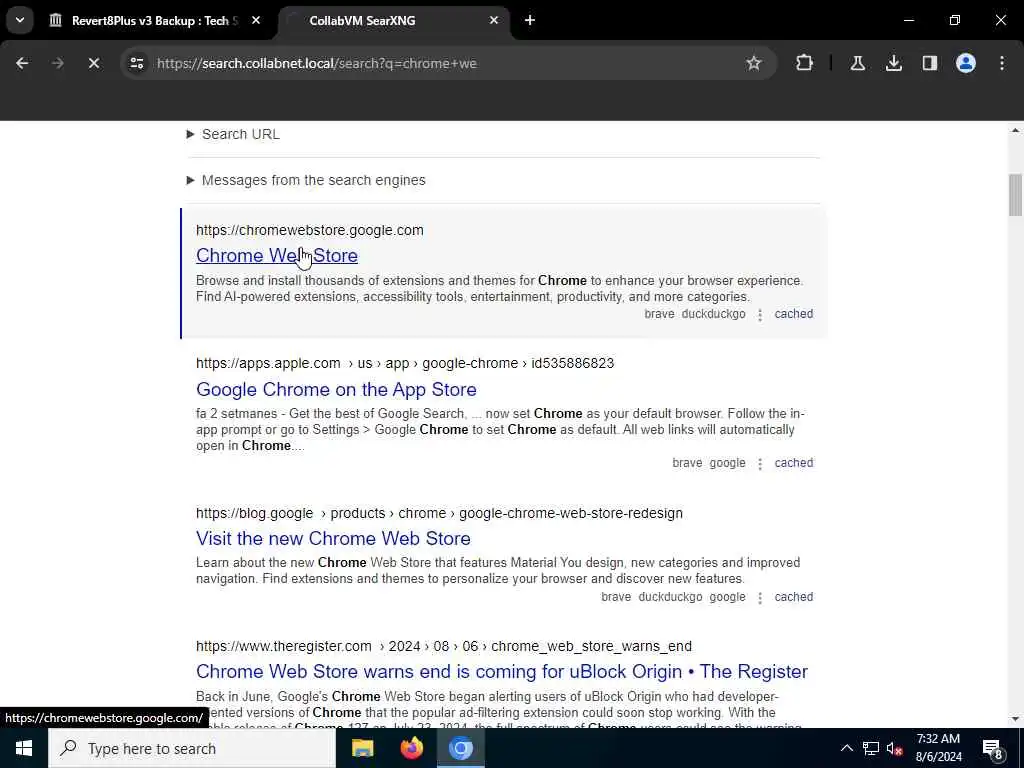This screenshot has height=768, width=1024.
Task: Click the theregister.com result URL
Action: [444, 647]
